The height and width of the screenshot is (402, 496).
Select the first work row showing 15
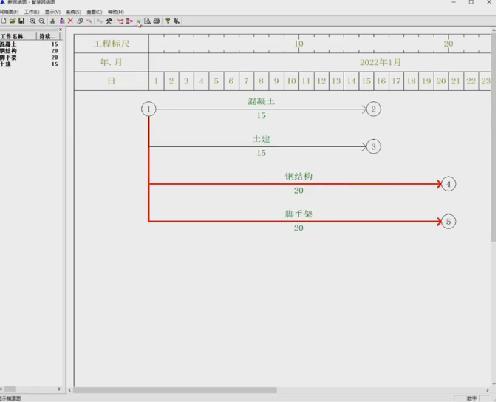click(30, 44)
